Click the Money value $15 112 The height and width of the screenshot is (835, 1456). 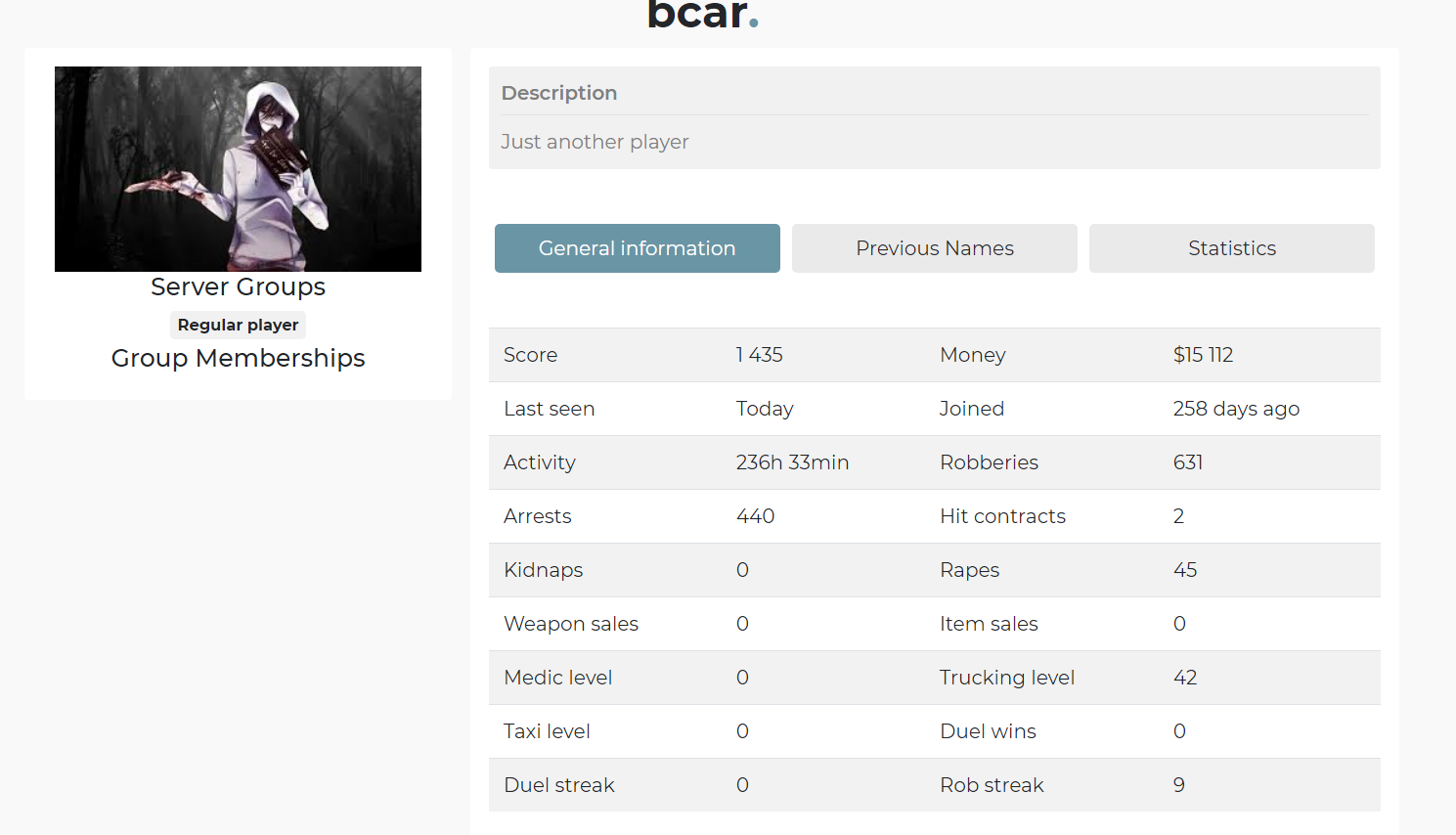pos(1203,355)
